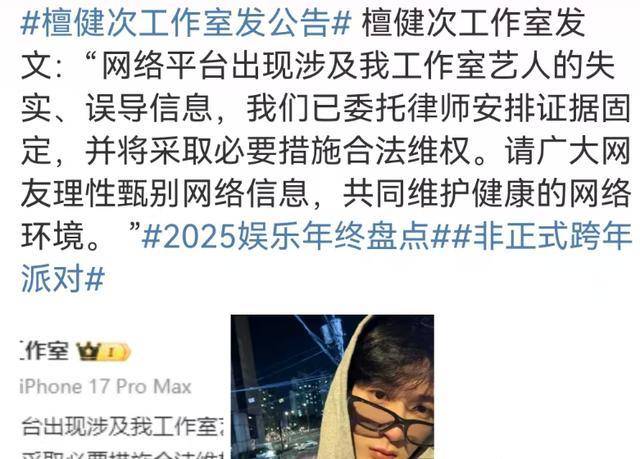This screenshot has height=459, width=640.
Task: Tap the cut-off embedded text line at bottom
Action: [x=124, y=455]
